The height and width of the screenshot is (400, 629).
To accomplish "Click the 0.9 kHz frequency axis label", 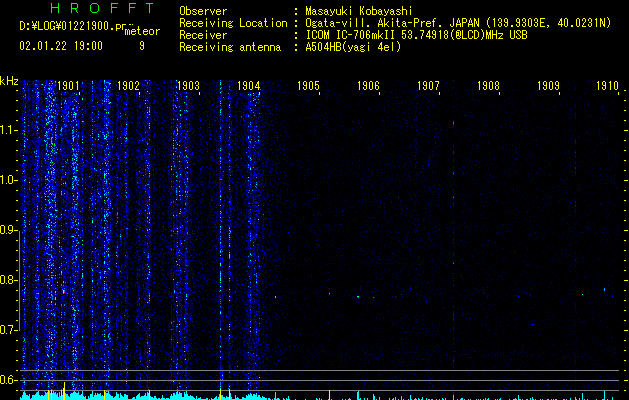I will [9, 230].
